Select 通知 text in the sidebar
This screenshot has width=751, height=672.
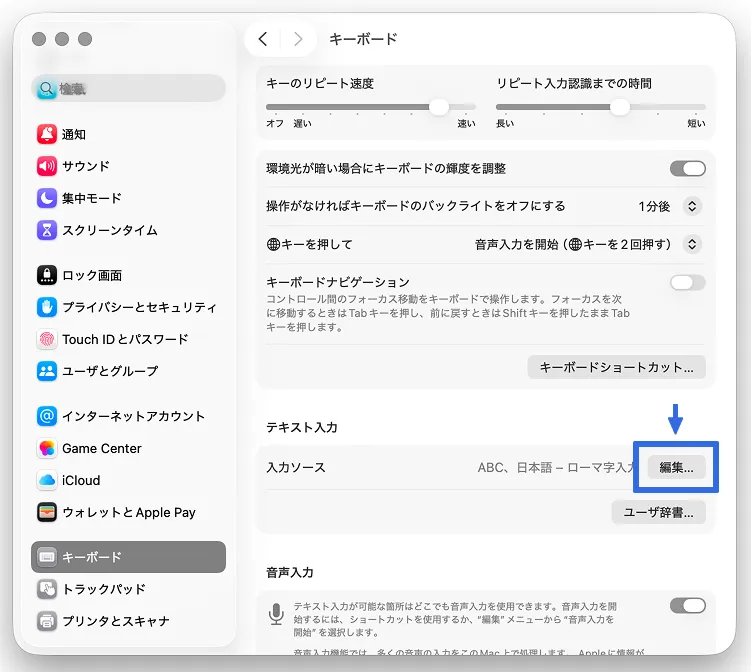pyautogui.click(x=74, y=135)
